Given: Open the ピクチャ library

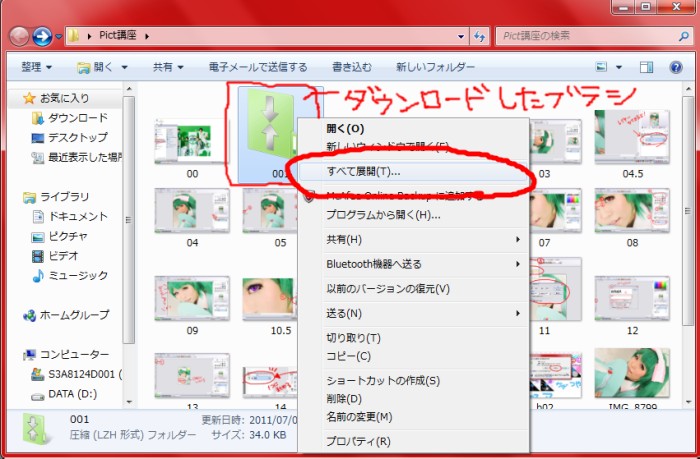Looking at the screenshot, I should click(59, 236).
